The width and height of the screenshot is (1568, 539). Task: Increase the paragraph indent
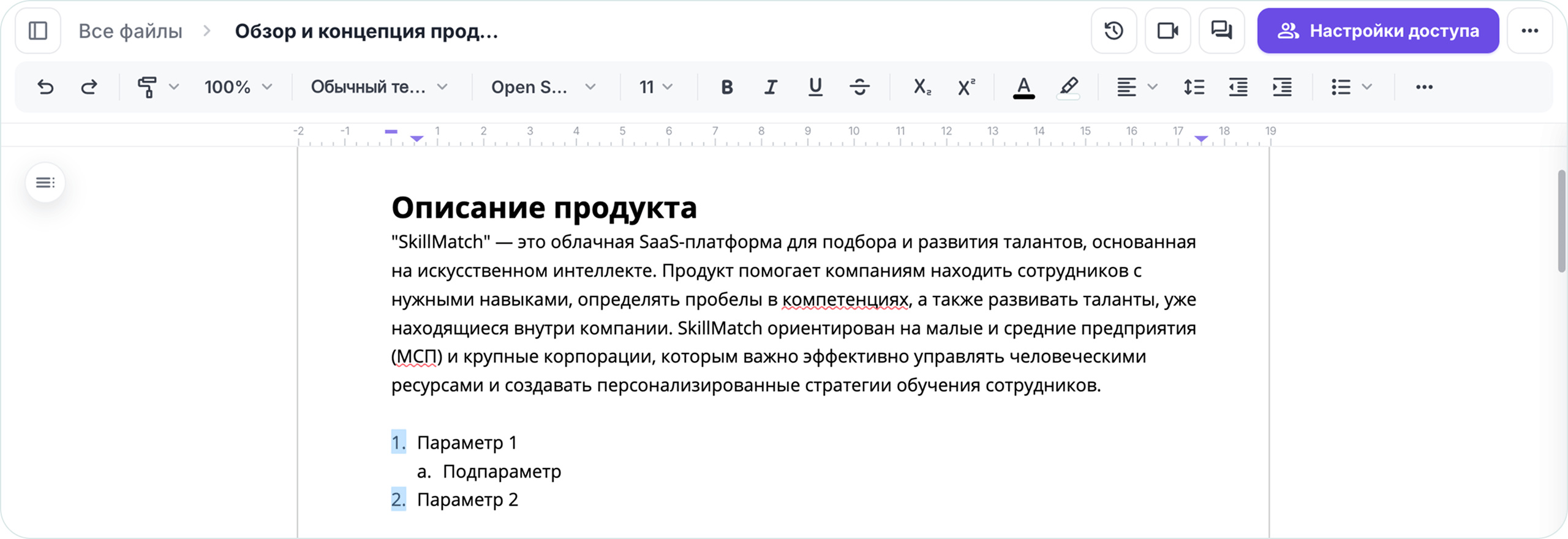(x=1282, y=87)
